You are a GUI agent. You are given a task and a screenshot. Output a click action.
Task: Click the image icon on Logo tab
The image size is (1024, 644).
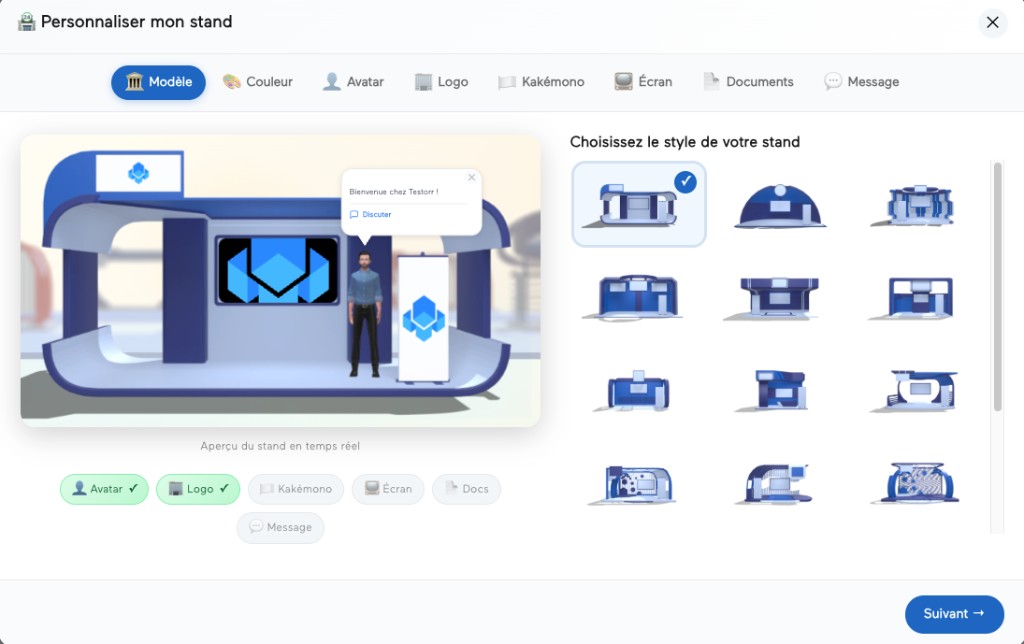tap(423, 82)
